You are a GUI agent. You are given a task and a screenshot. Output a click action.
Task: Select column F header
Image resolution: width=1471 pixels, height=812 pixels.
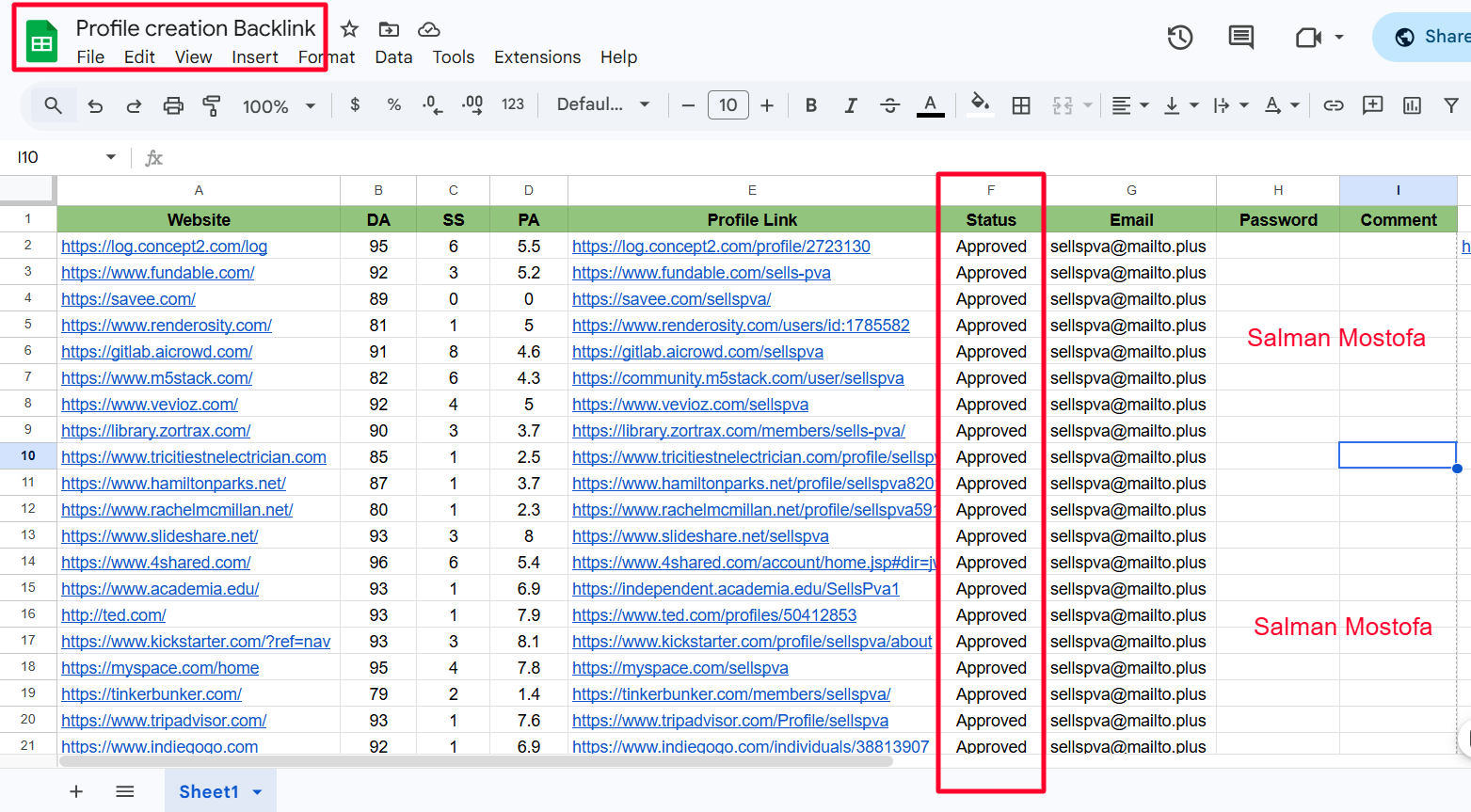[991, 190]
